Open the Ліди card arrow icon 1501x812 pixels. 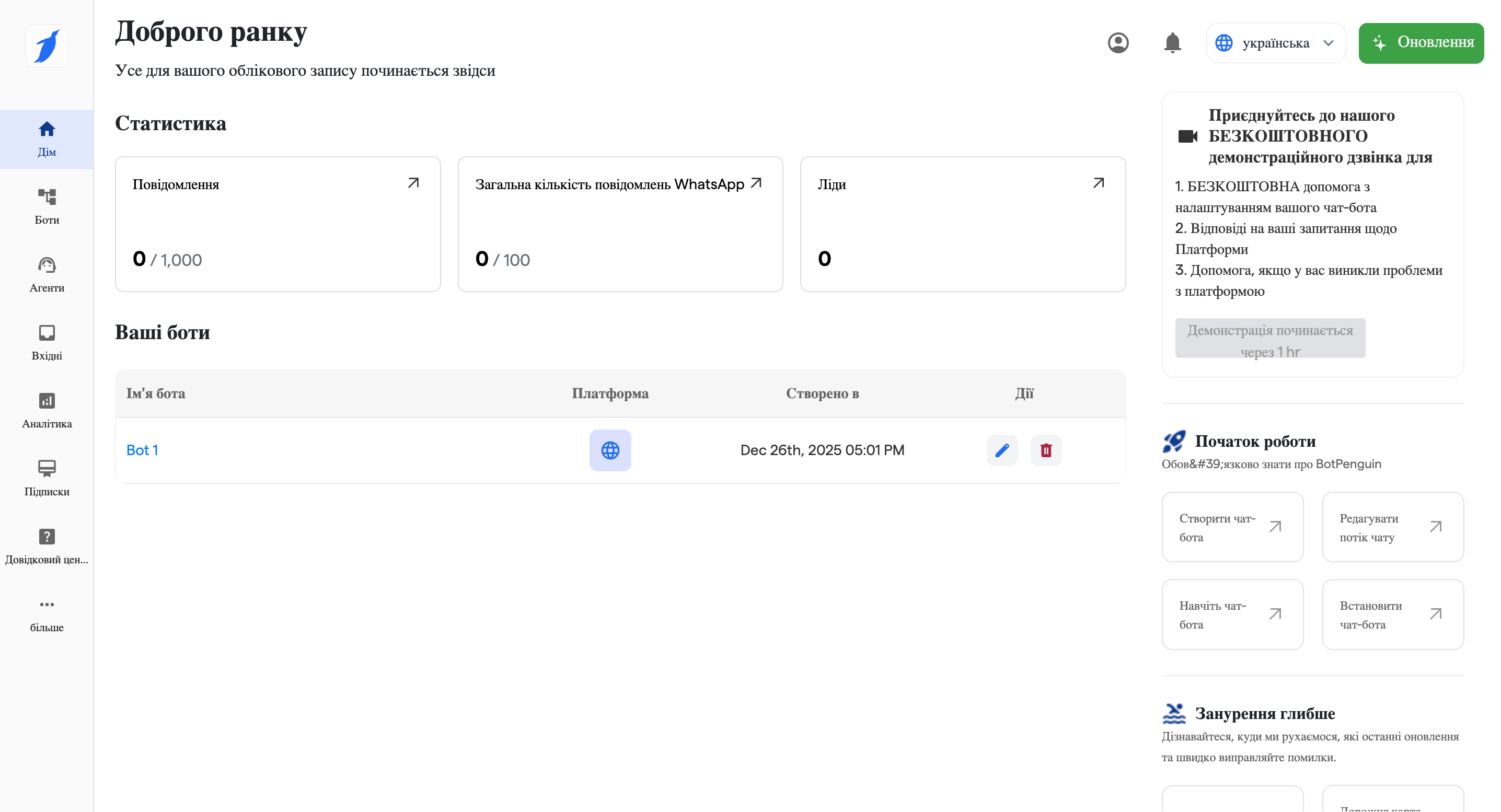click(x=1098, y=183)
